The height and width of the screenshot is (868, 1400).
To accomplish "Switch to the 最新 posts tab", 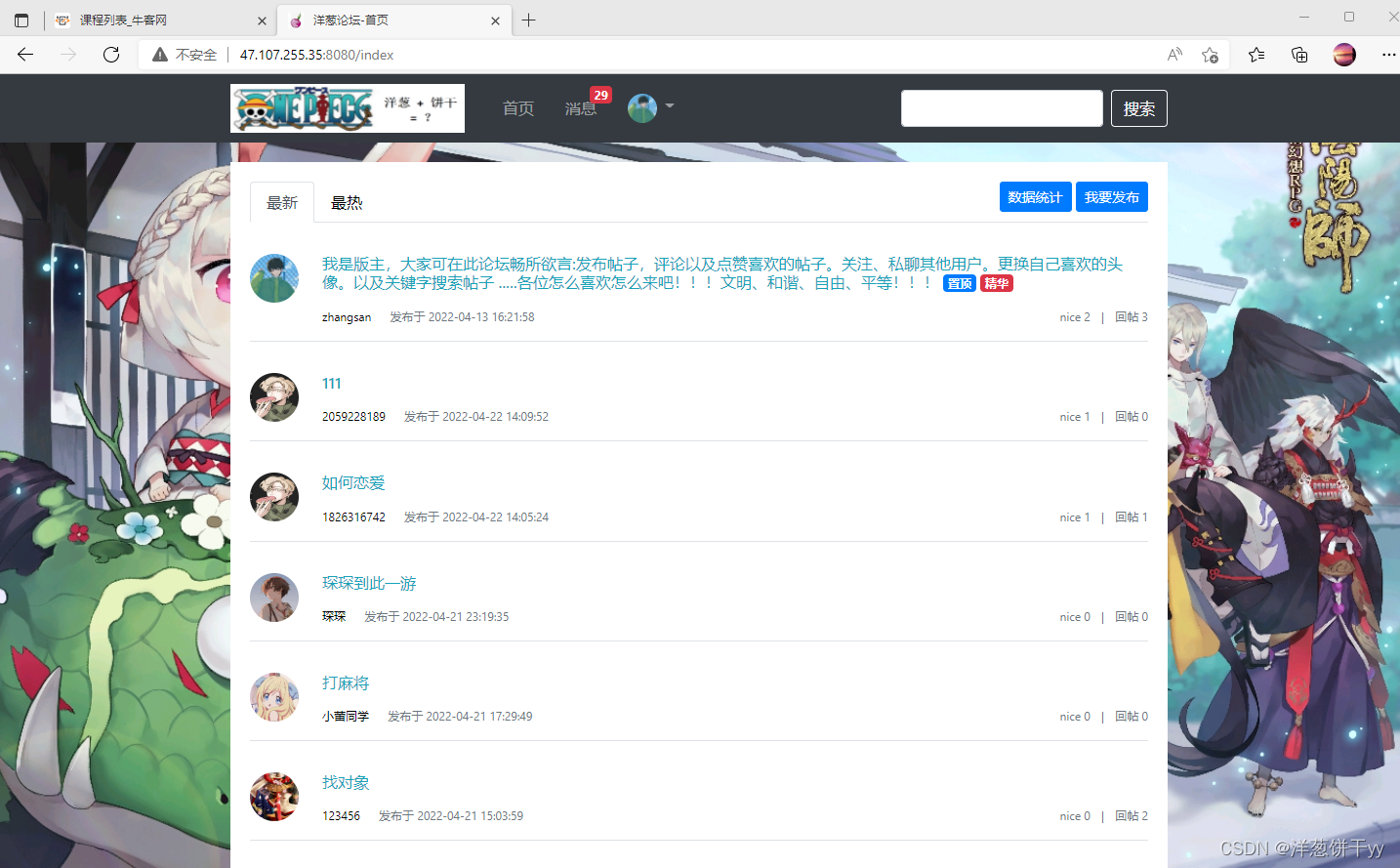I will [x=282, y=202].
